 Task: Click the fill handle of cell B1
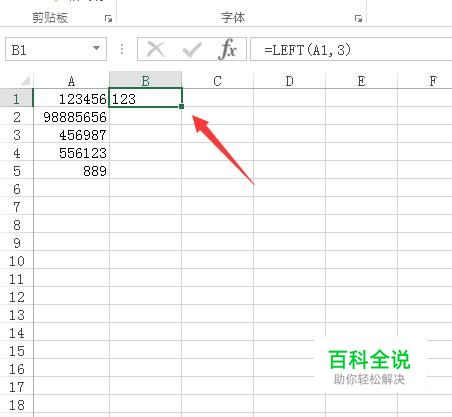click(181, 106)
